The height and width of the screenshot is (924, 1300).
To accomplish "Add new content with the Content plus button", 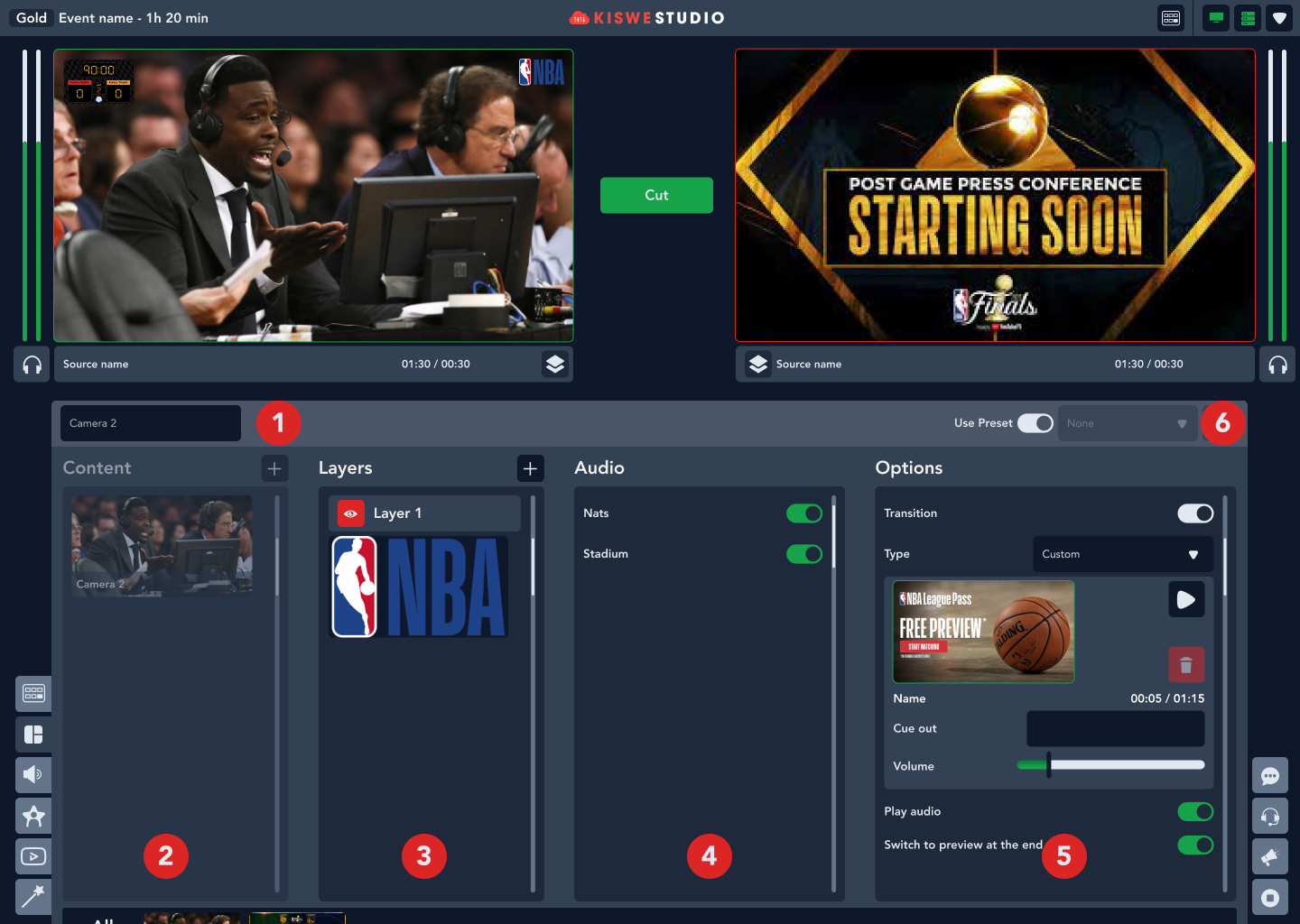I will (x=274, y=468).
